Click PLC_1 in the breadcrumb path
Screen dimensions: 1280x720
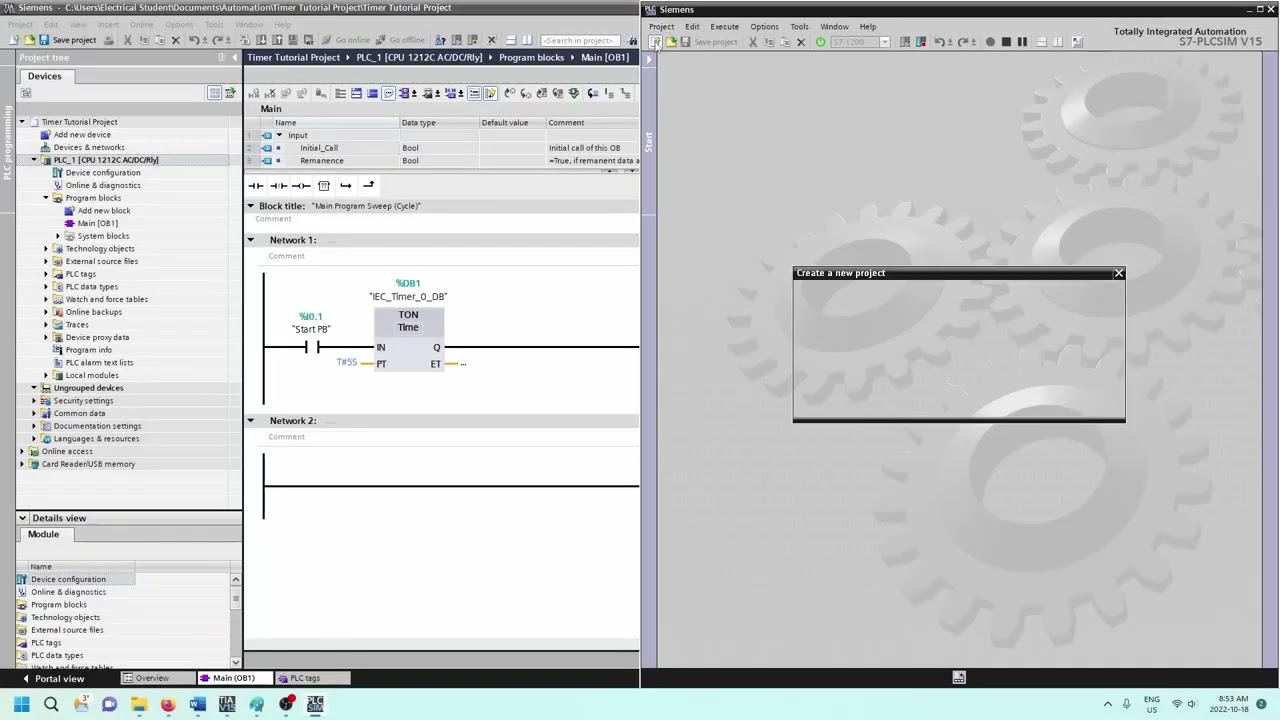click(x=419, y=57)
